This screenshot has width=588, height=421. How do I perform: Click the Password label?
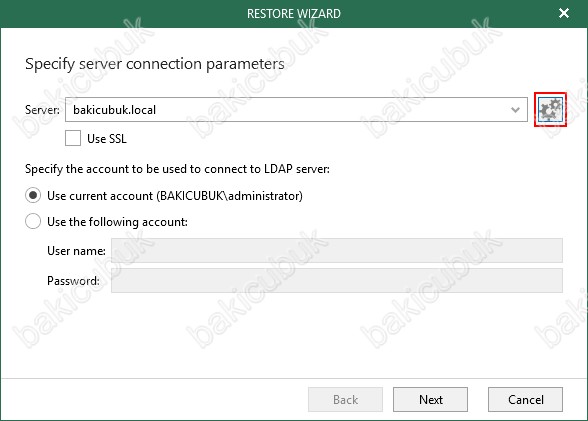point(73,280)
